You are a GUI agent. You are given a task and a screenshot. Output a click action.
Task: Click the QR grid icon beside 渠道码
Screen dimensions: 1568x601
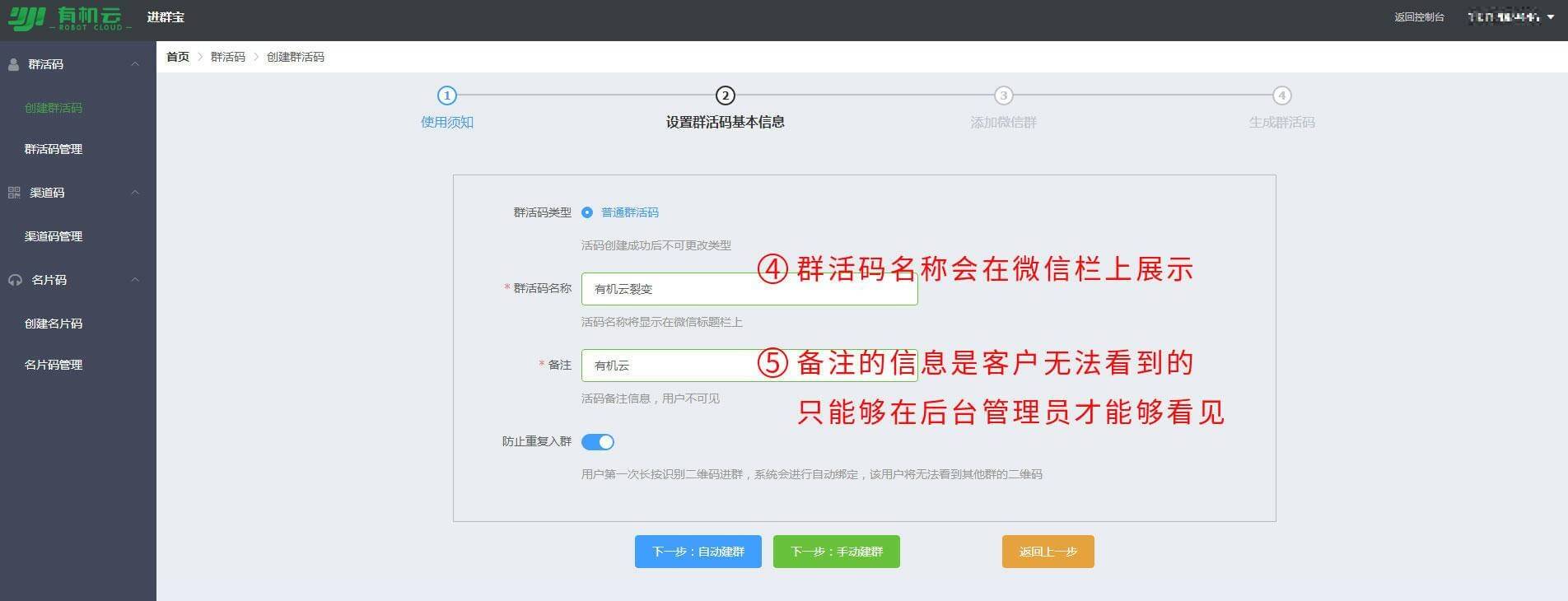coord(14,193)
